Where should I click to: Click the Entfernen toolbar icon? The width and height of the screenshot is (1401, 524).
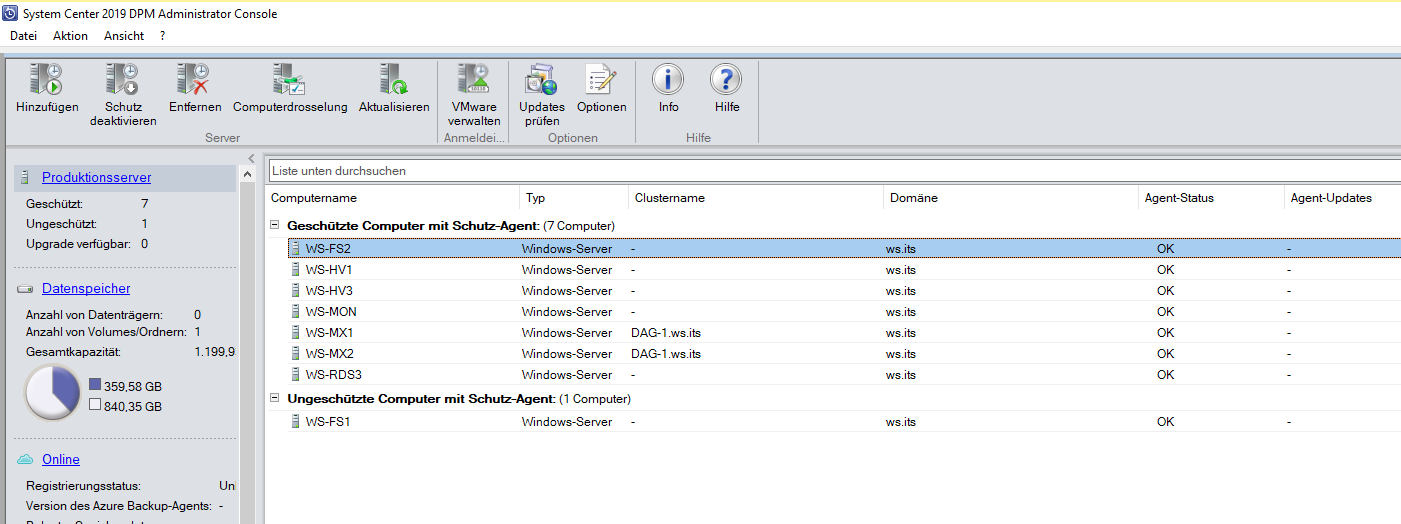coord(193,79)
